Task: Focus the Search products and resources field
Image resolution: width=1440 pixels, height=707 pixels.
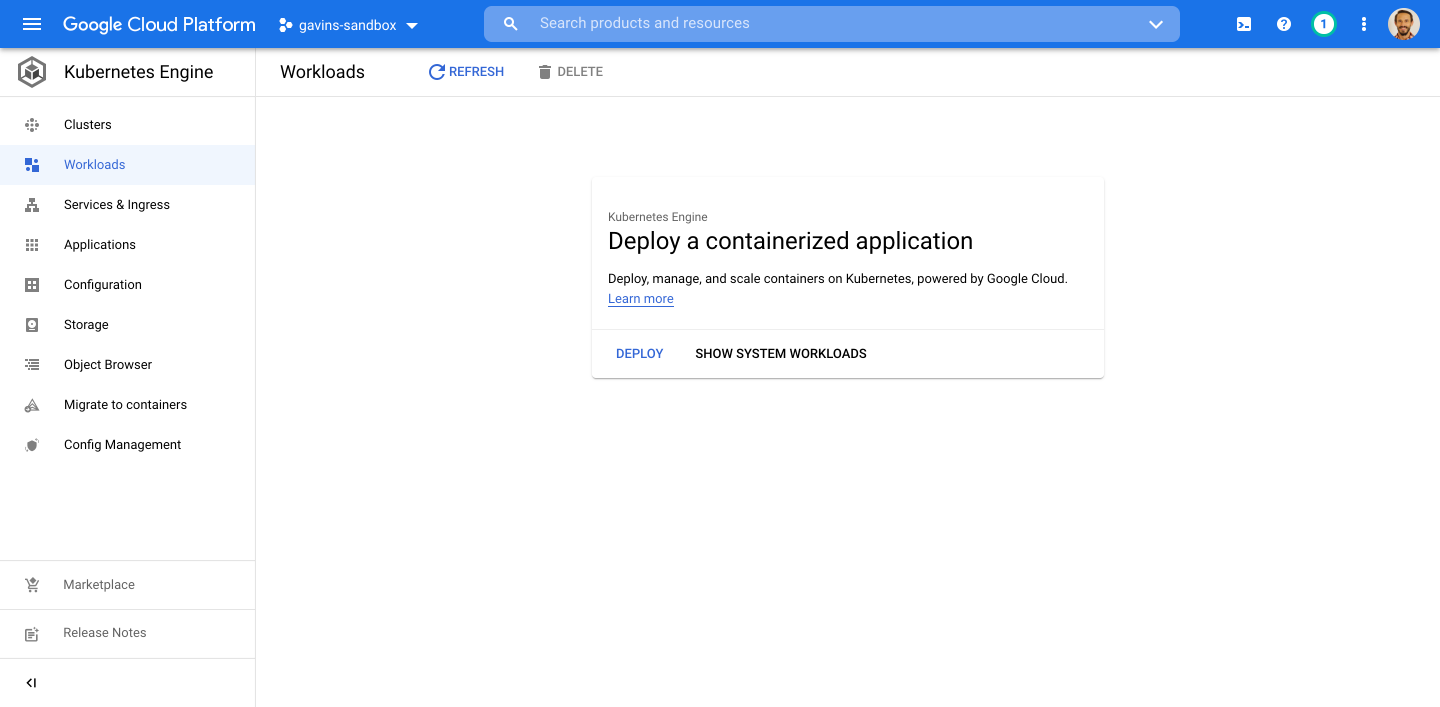Action: tap(832, 24)
